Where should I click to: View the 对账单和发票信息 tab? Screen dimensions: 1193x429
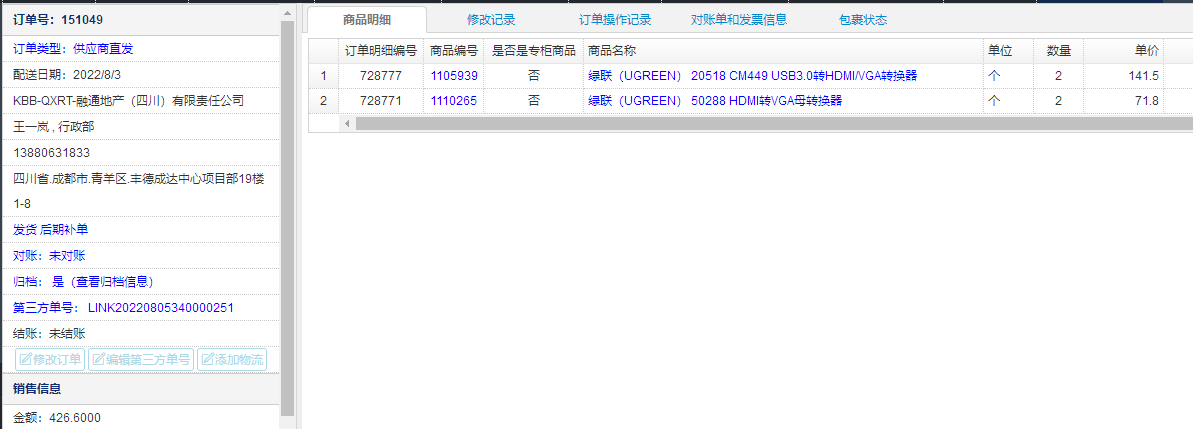(739, 20)
